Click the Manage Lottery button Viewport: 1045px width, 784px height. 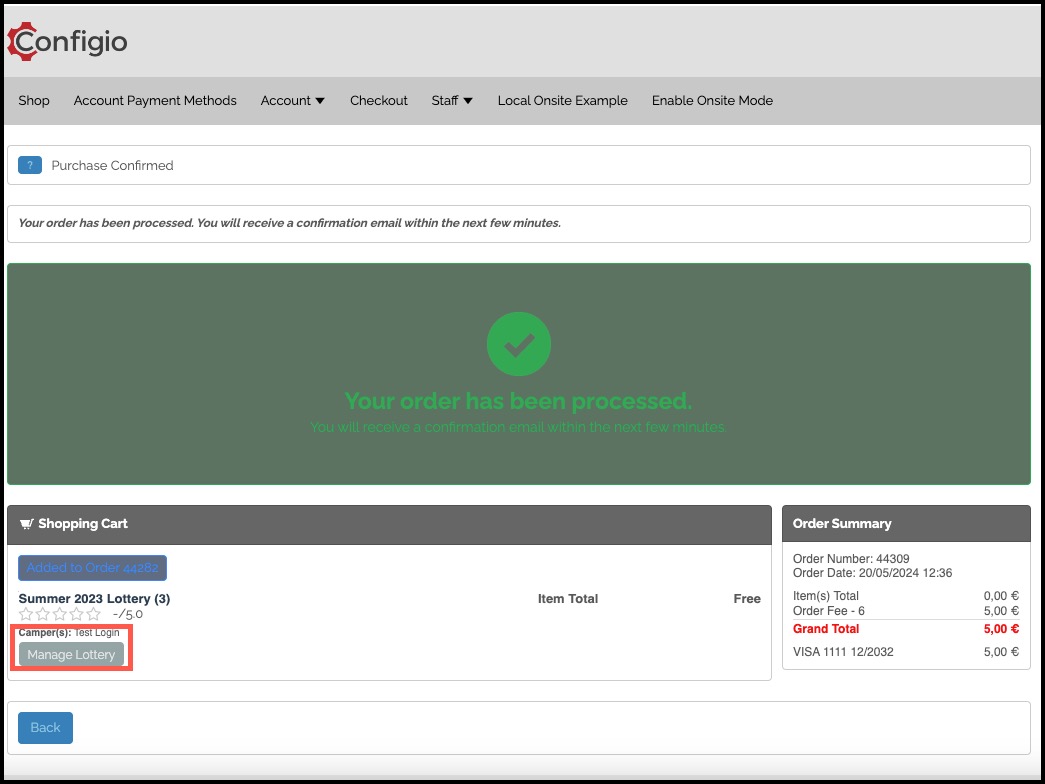pyautogui.click(x=71, y=655)
